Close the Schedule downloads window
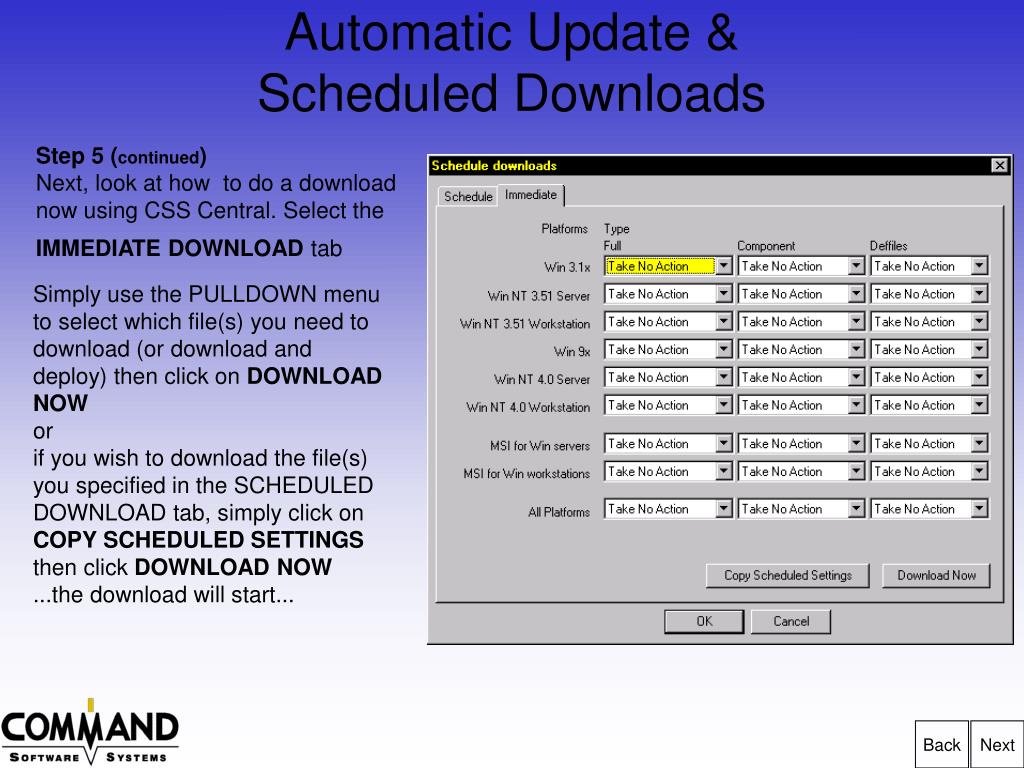The width and height of the screenshot is (1024, 768). point(999,166)
